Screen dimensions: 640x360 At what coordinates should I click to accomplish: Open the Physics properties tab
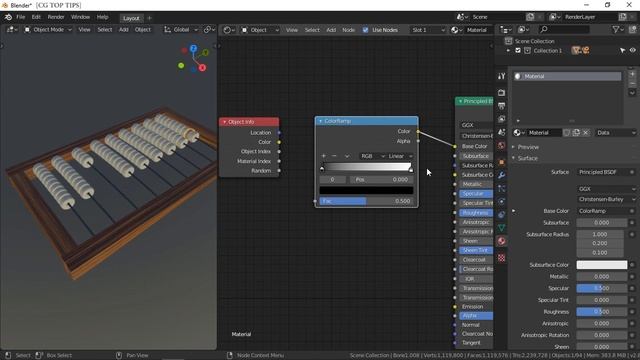[x=502, y=201]
